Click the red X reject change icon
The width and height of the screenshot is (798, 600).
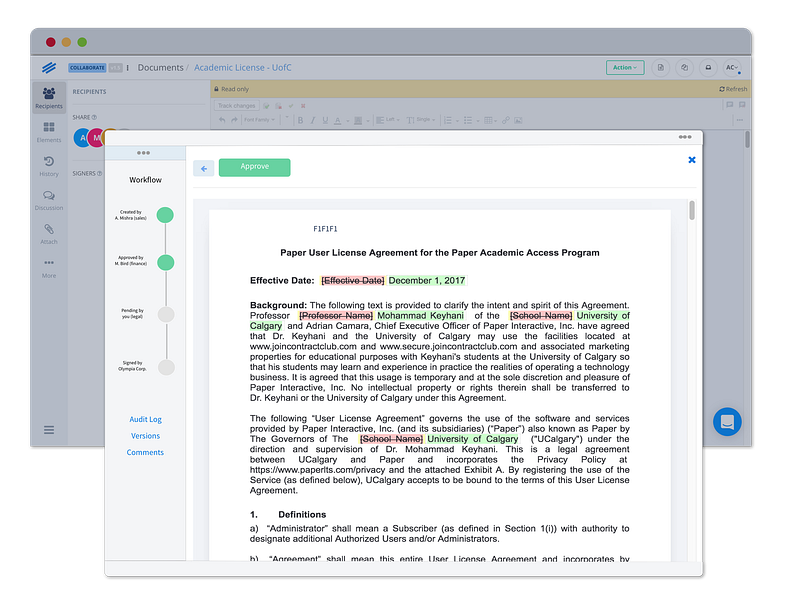tap(303, 106)
